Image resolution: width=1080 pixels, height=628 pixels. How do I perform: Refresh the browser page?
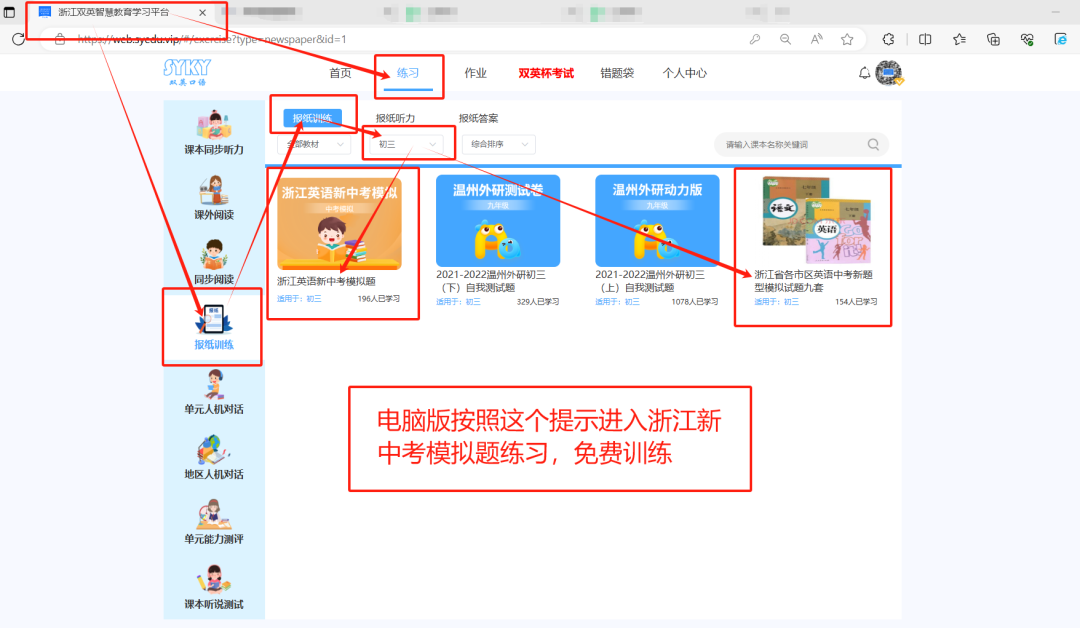(18, 39)
